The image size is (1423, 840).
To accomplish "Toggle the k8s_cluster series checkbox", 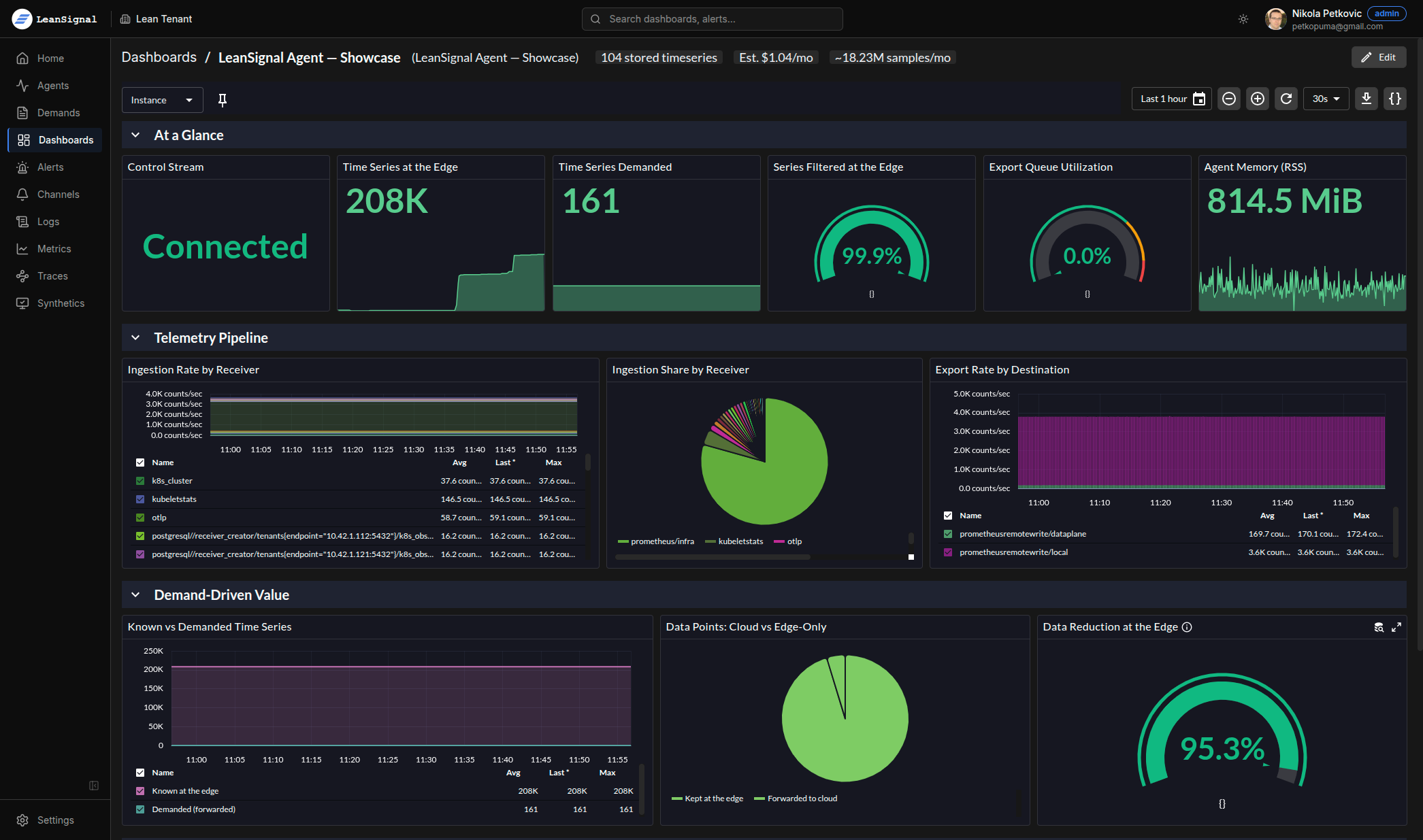I will click(140, 481).
